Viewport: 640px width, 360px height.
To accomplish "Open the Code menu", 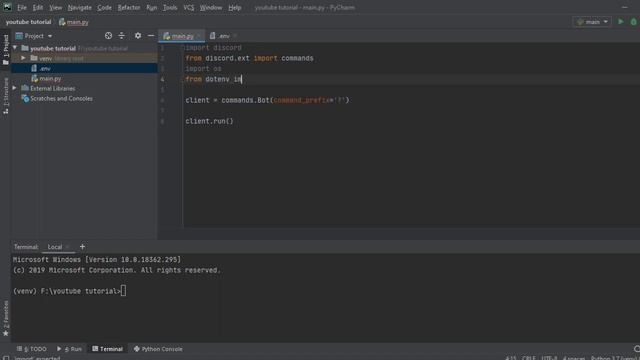I will point(104,7).
